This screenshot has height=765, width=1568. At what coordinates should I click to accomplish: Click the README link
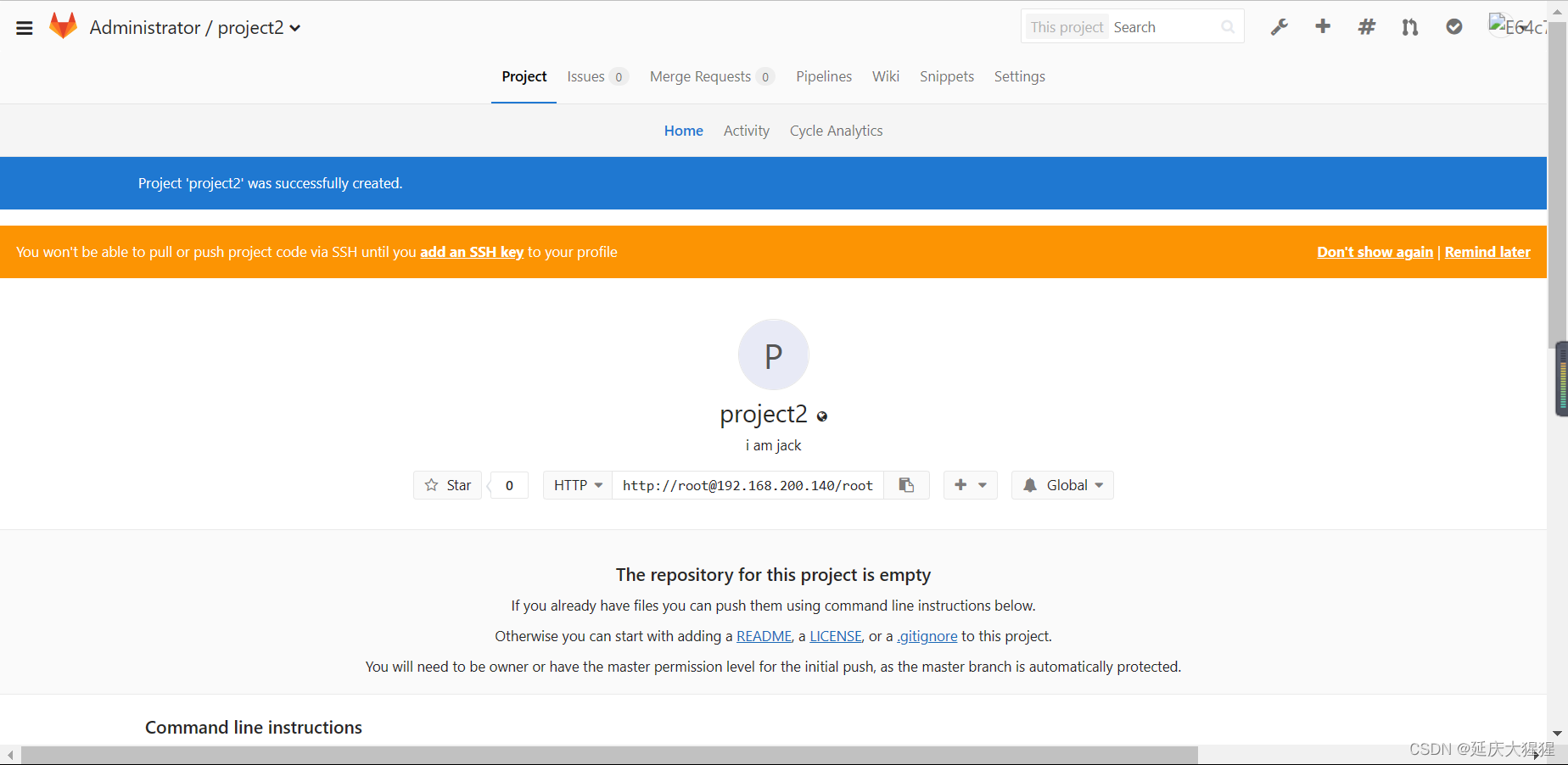click(764, 636)
